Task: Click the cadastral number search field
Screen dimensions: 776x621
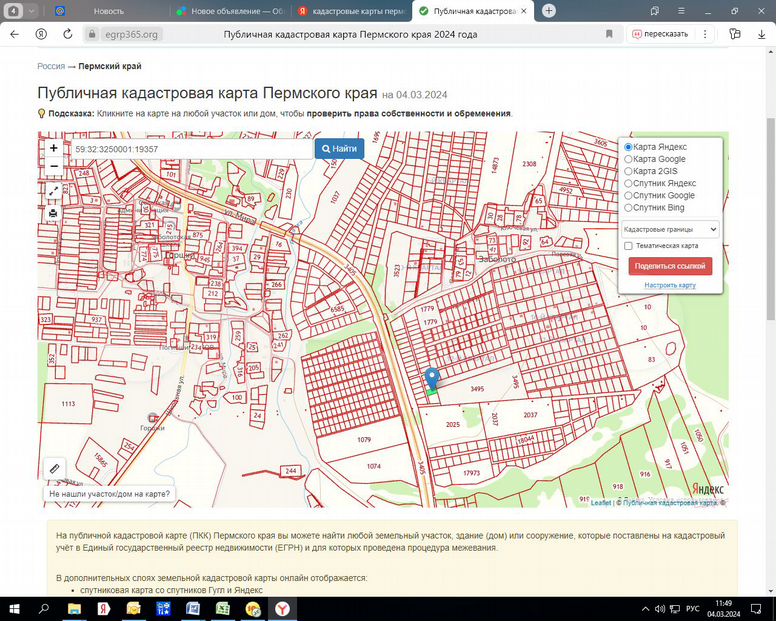Action: 190,149
